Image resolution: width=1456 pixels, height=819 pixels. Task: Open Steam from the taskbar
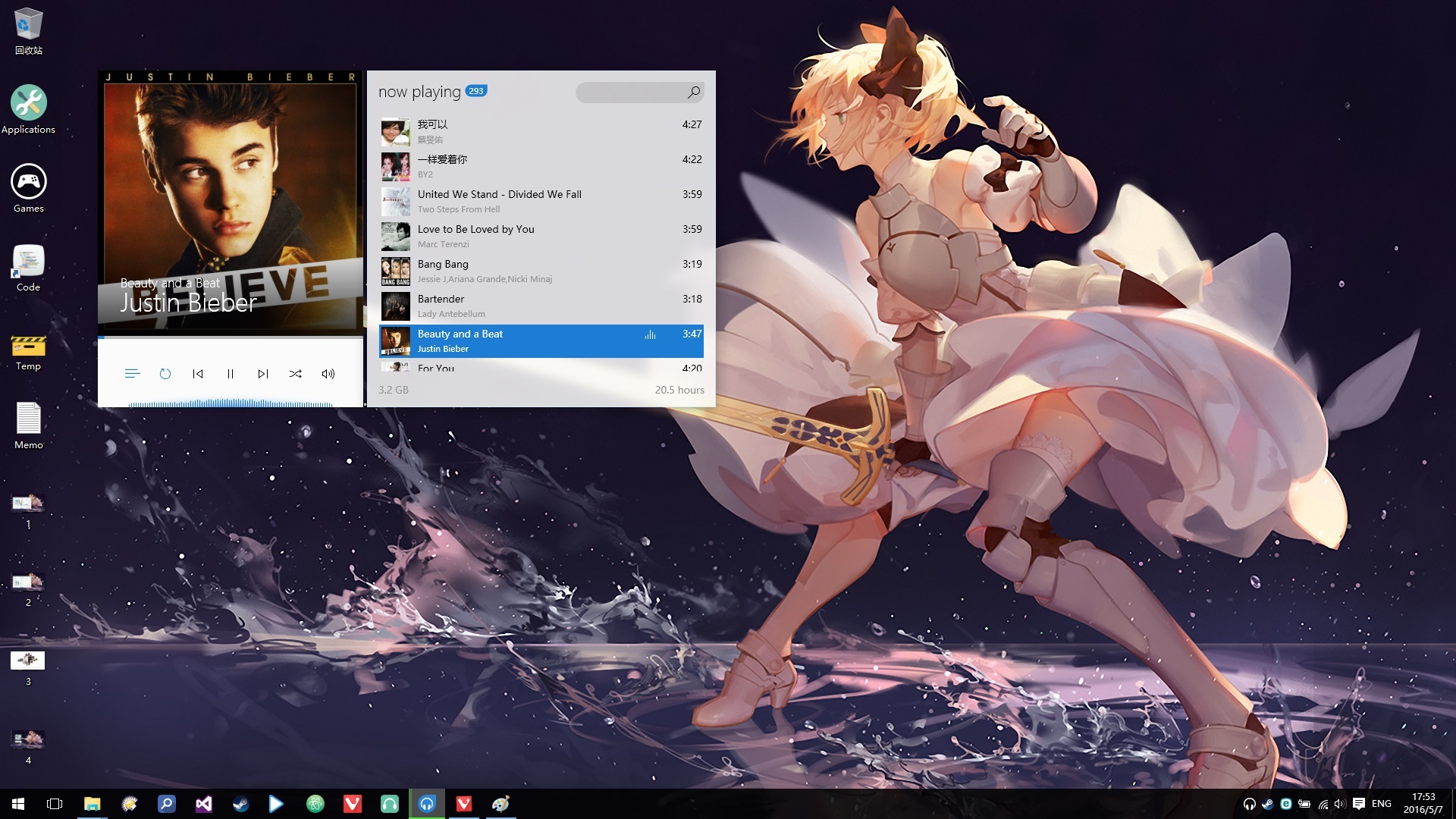click(x=240, y=804)
